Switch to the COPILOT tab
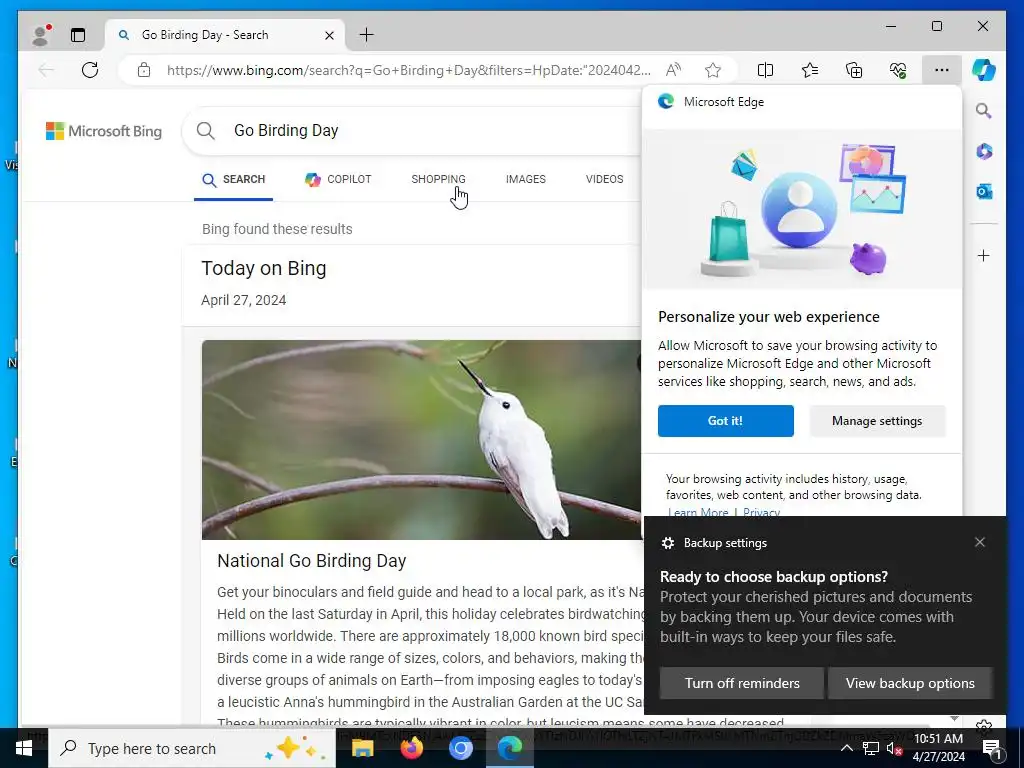This screenshot has width=1024, height=768. (338, 180)
